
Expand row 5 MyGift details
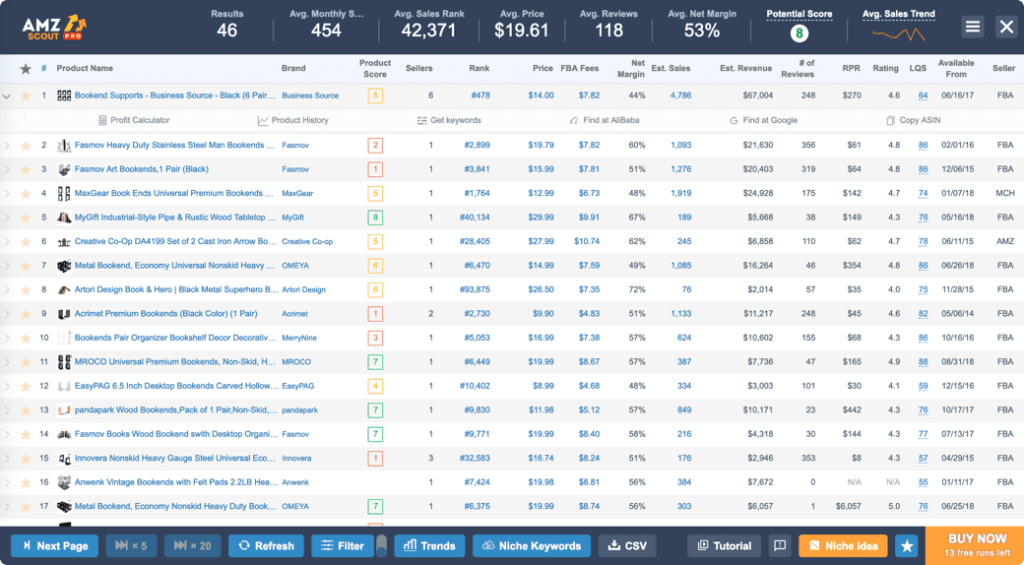(7, 218)
